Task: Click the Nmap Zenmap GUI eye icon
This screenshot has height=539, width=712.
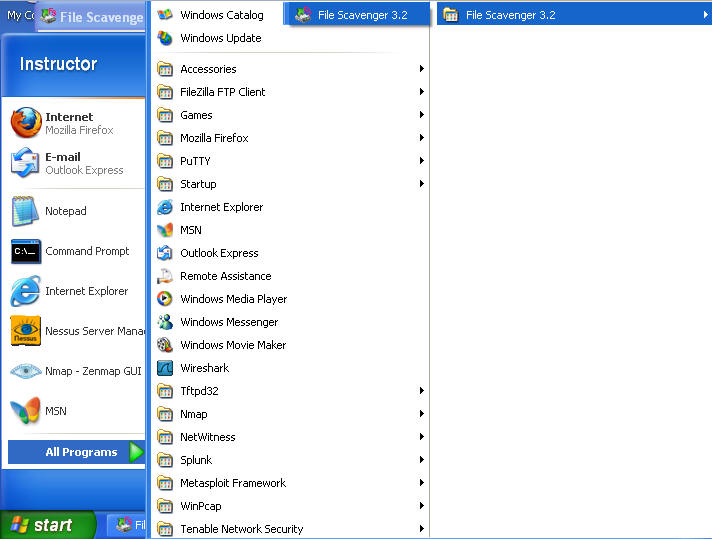Action: (x=26, y=371)
